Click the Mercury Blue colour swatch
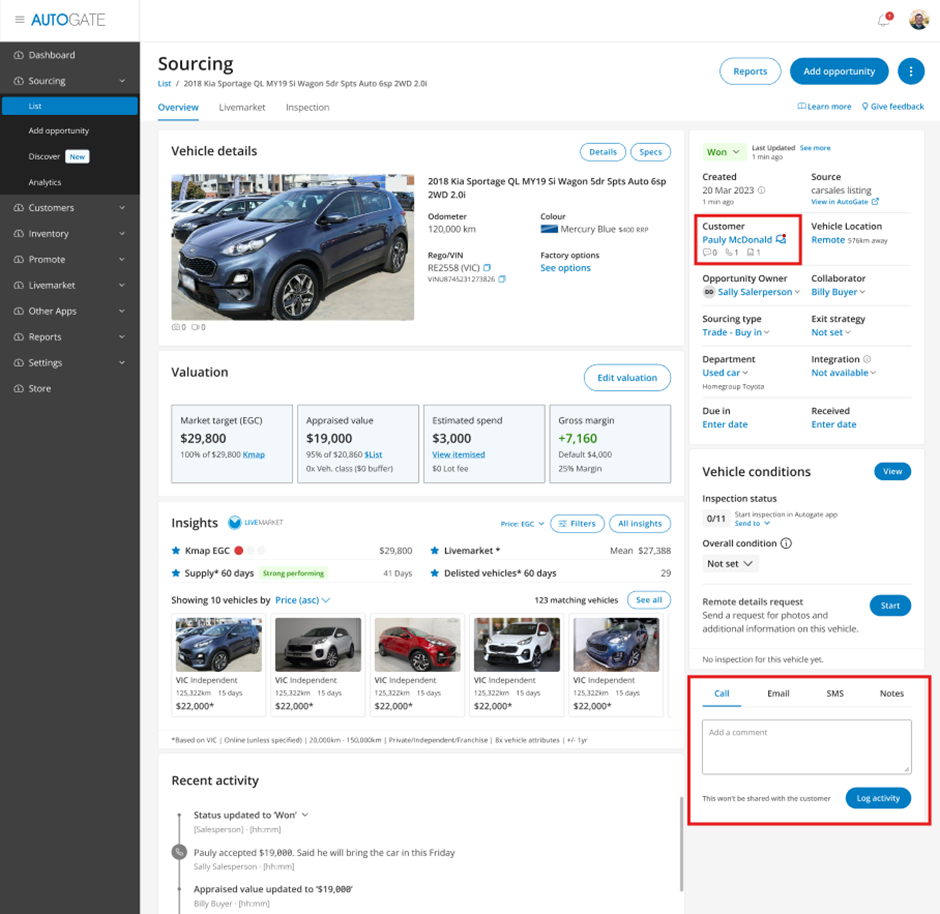Image resolution: width=940 pixels, height=914 pixels. click(x=548, y=229)
